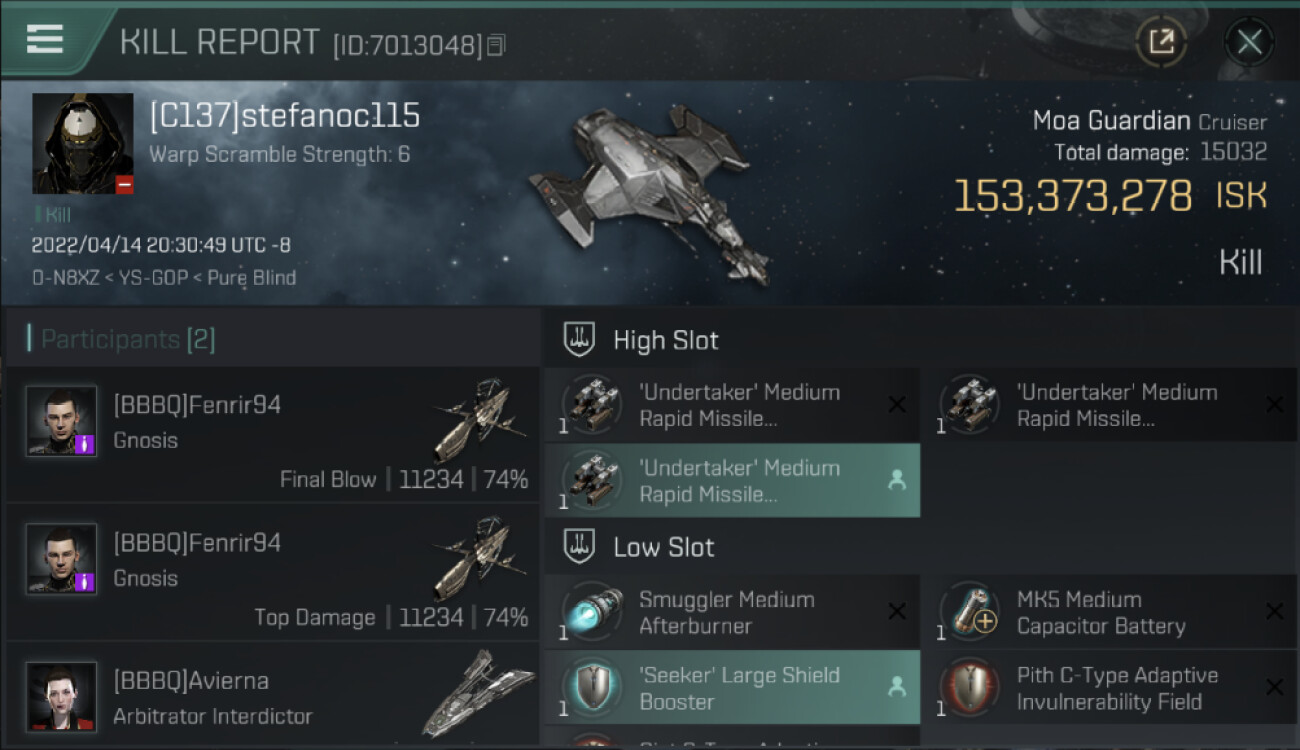Open Avierna's pilot portrait

pos(61,697)
